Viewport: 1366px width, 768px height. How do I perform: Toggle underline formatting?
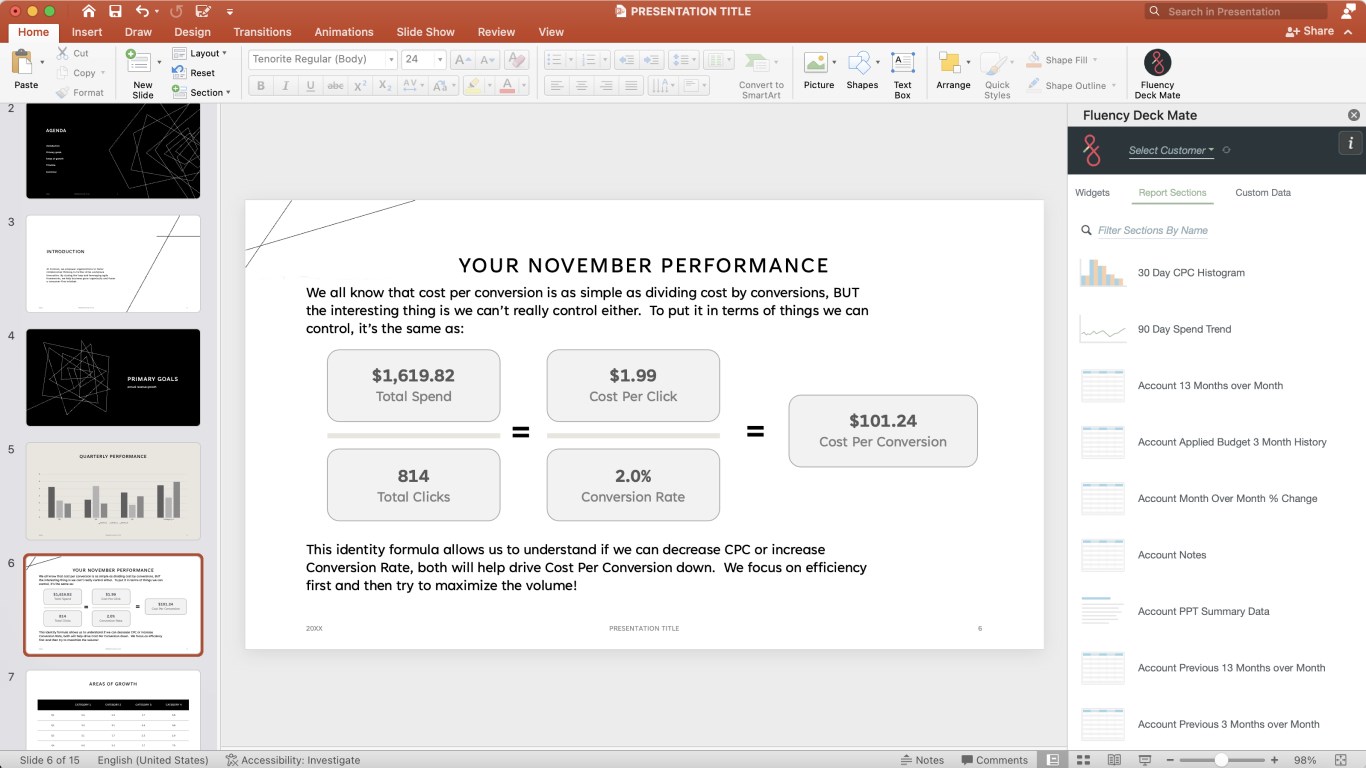click(311, 86)
